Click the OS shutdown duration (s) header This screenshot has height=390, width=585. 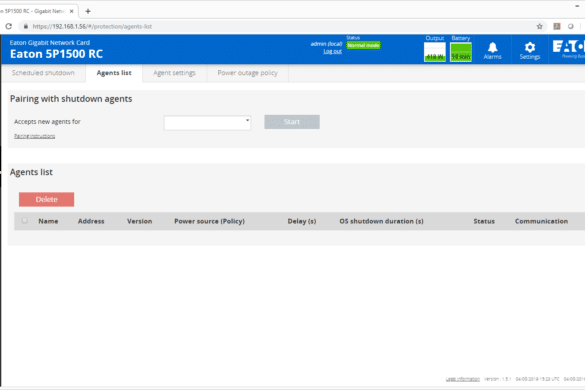click(381, 221)
